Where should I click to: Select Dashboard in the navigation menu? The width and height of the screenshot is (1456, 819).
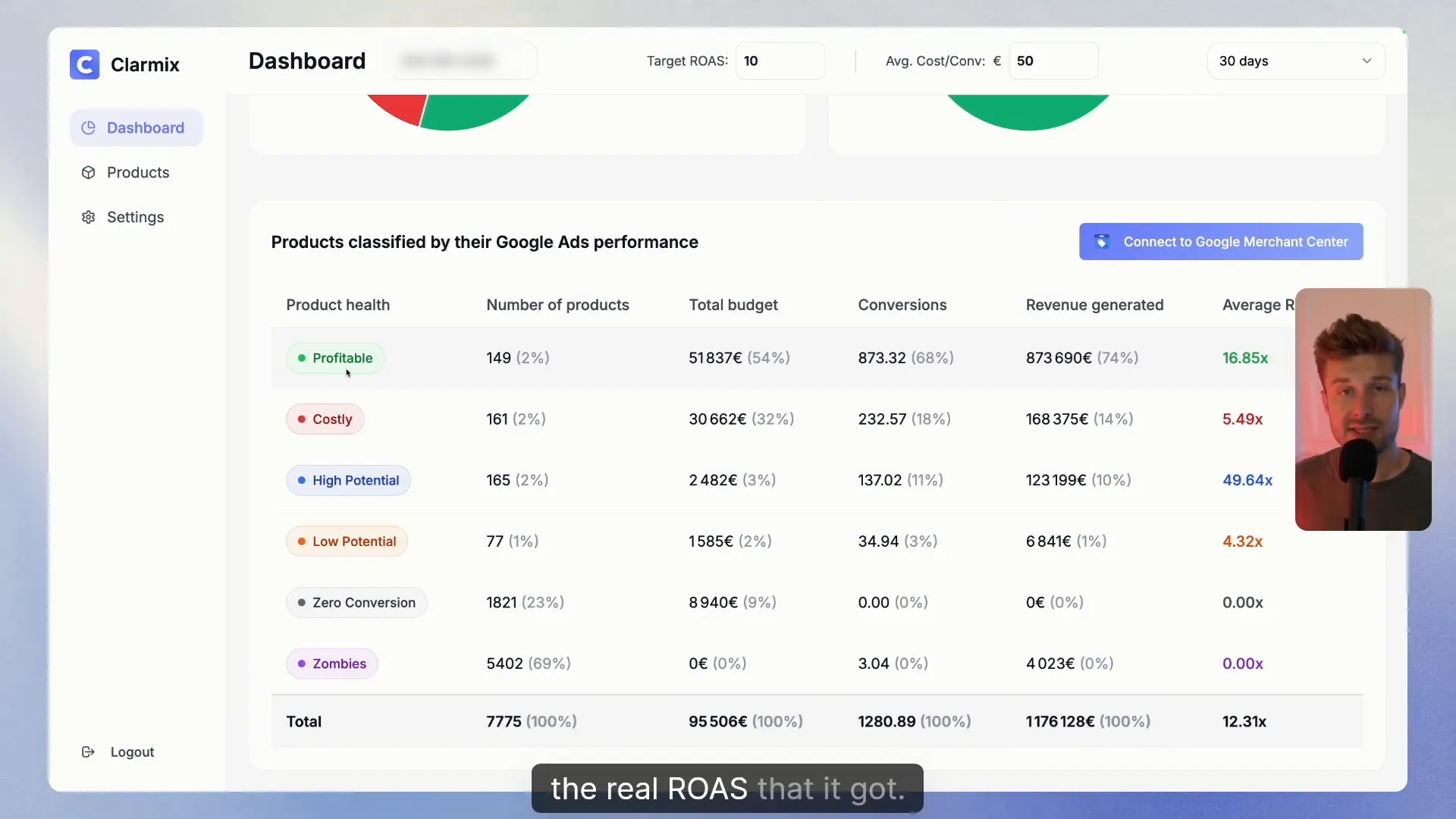pos(146,127)
